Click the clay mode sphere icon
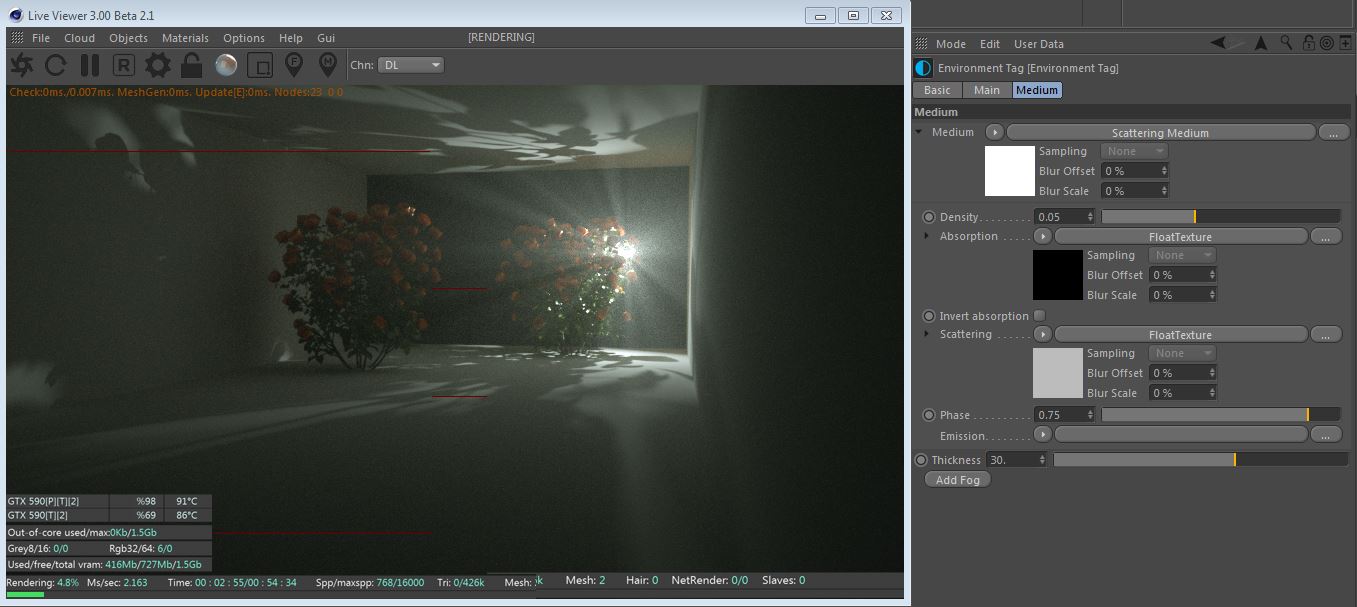Screen dimensions: 1357x607 click(226, 65)
